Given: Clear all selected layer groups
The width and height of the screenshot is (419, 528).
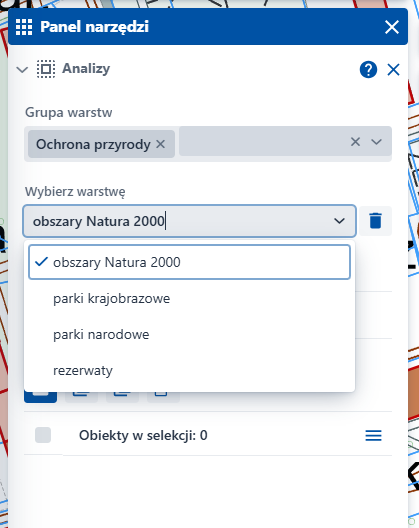Looking at the screenshot, I should (355, 142).
